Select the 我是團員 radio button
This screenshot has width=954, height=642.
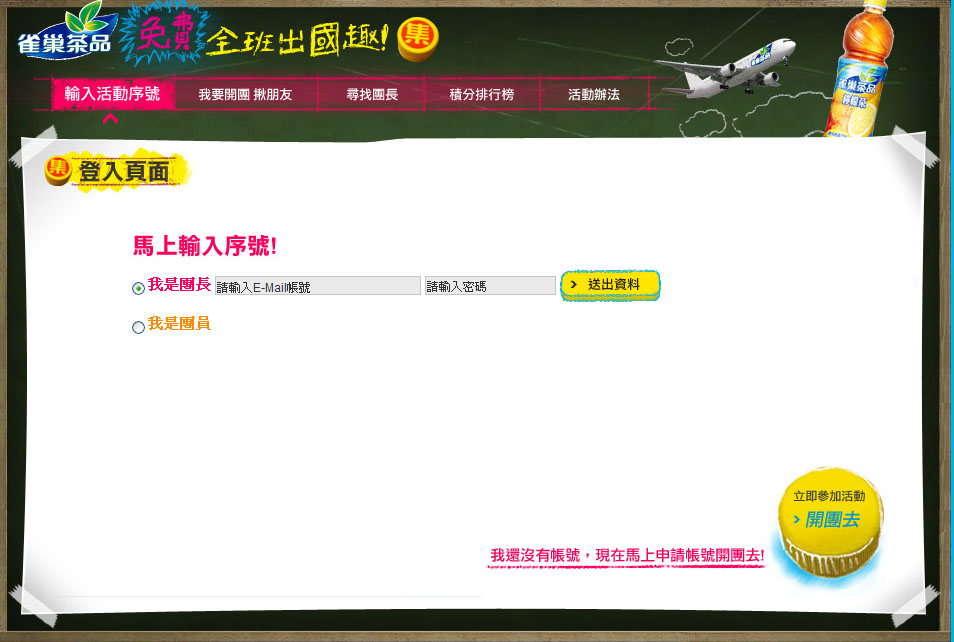(138, 327)
